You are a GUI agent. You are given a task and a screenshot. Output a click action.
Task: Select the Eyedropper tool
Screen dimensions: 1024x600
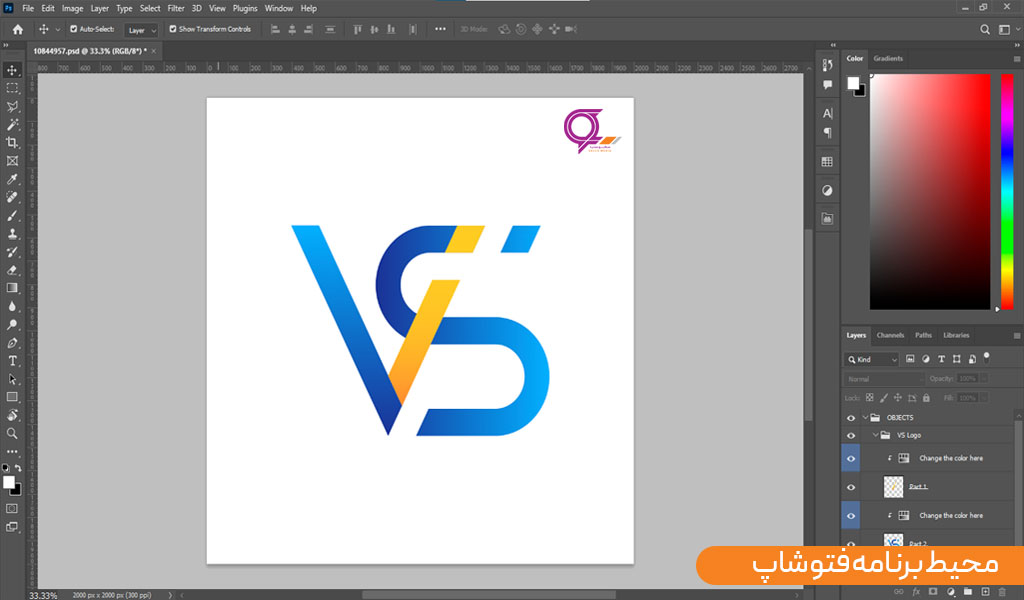click(12, 179)
